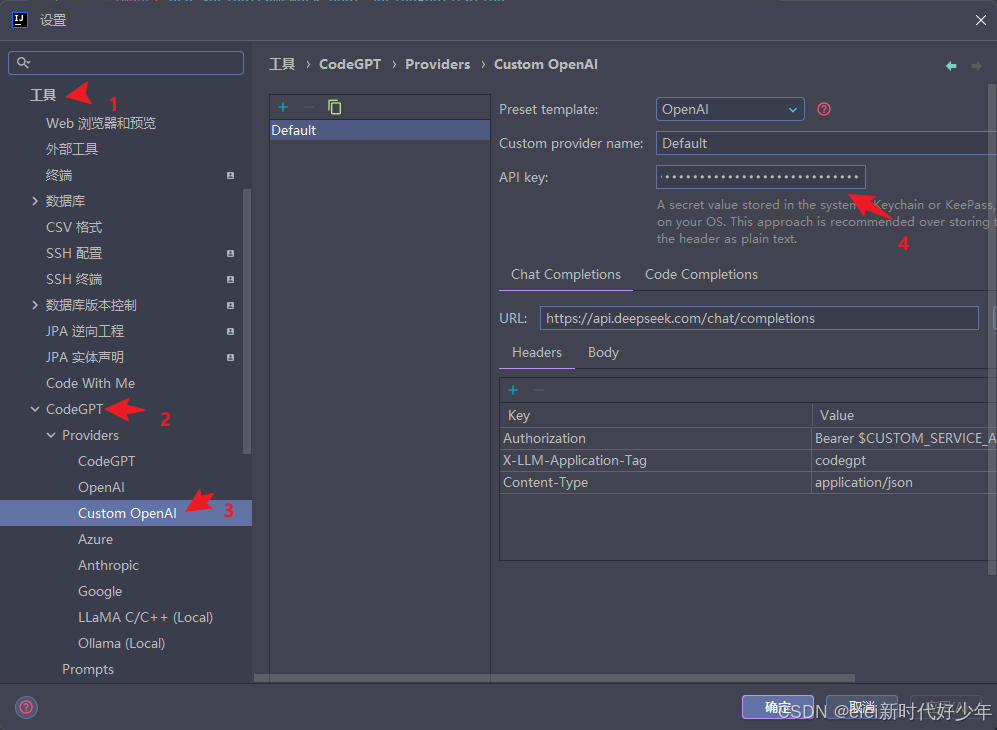Select Ollama (Local) provider
The height and width of the screenshot is (730, 997).
pyautogui.click(x=121, y=644)
